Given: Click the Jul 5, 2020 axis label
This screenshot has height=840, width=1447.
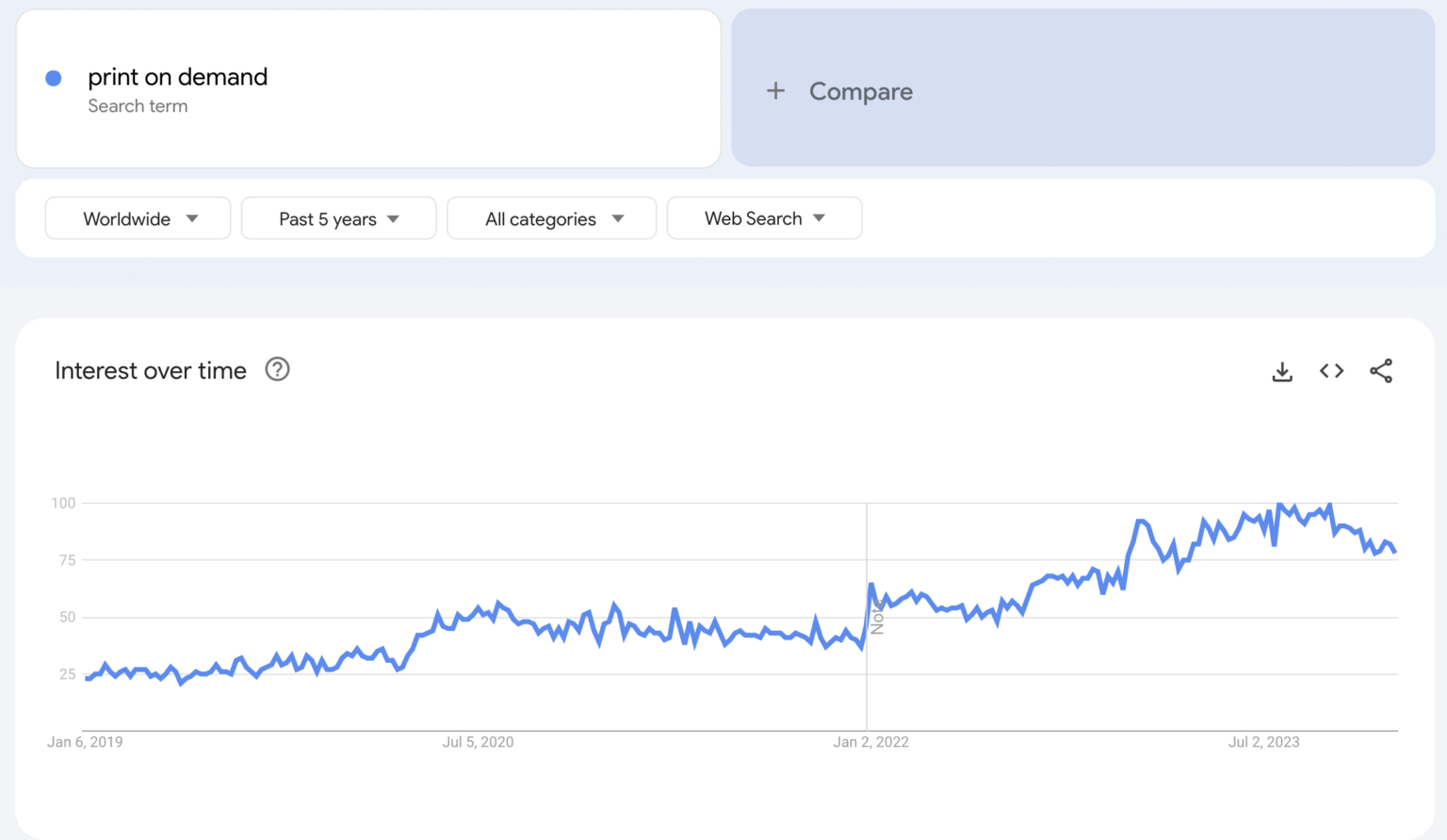Looking at the screenshot, I should click(x=478, y=742).
